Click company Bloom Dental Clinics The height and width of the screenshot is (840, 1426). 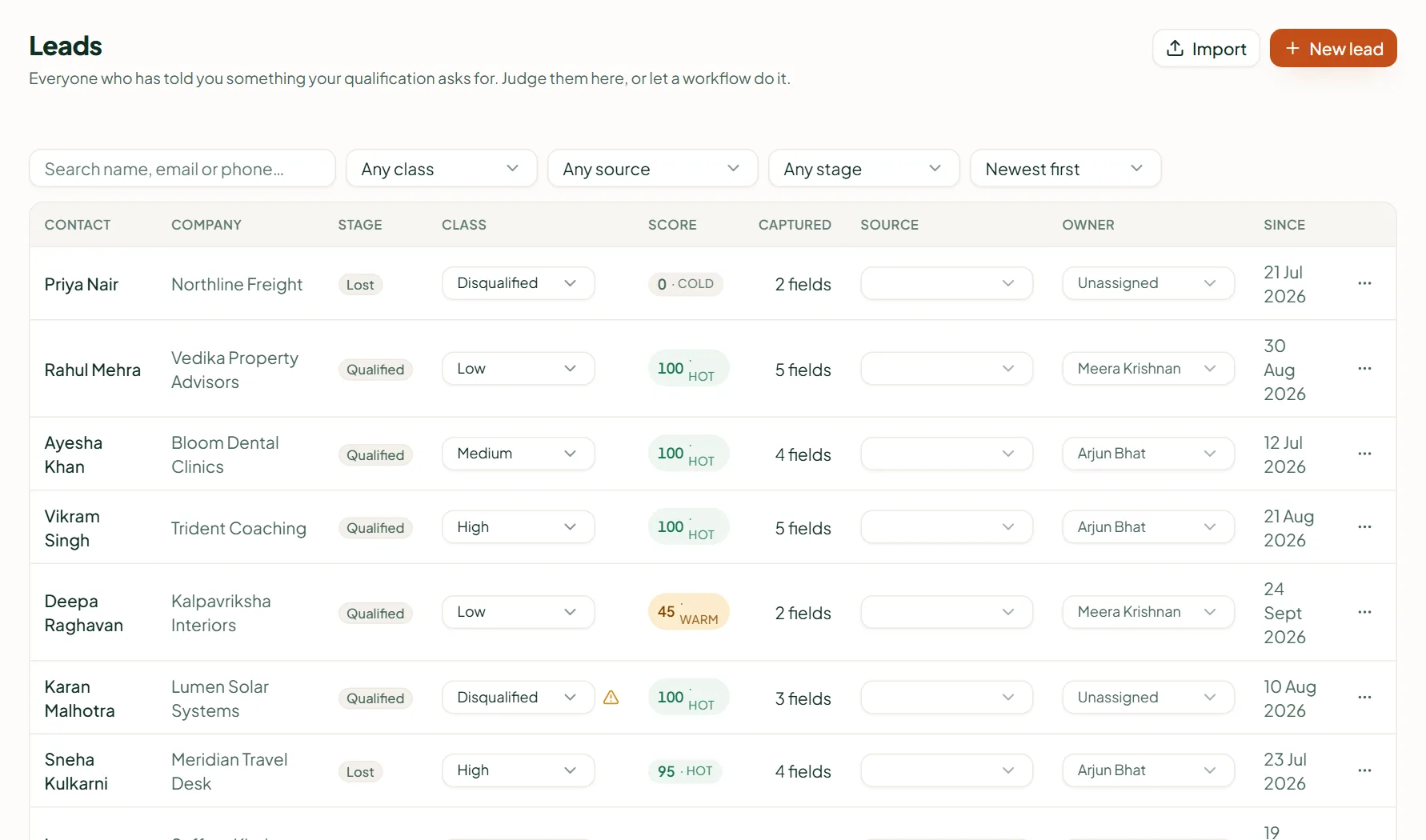(x=226, y=455)
